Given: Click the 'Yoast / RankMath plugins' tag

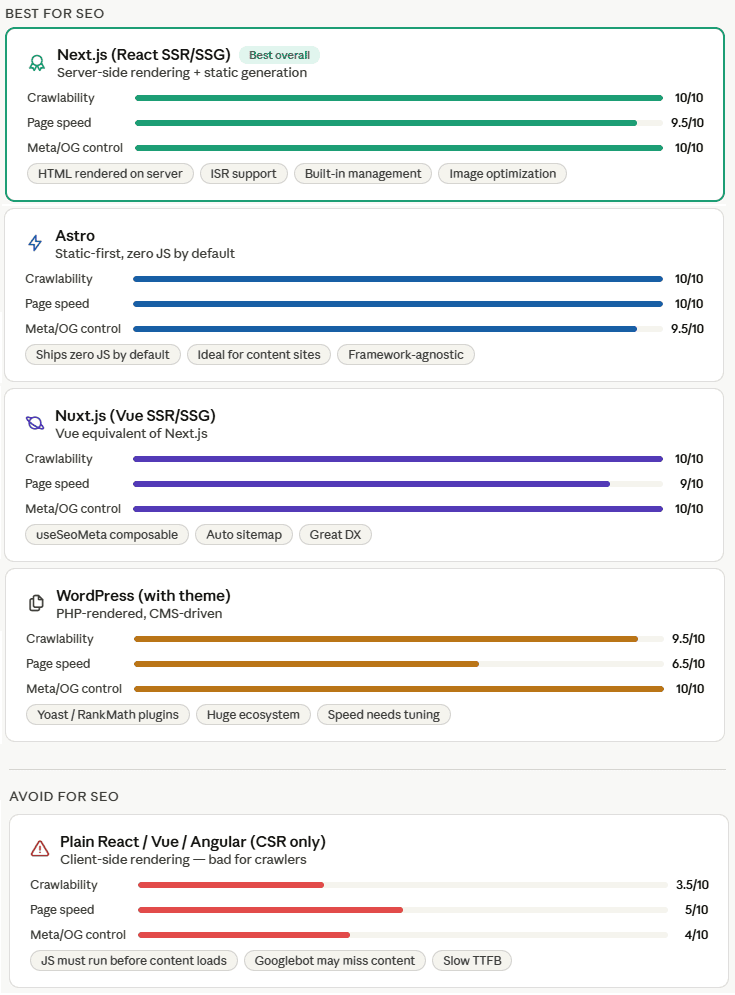Looking at the screenshot, I should pos(108,715).
